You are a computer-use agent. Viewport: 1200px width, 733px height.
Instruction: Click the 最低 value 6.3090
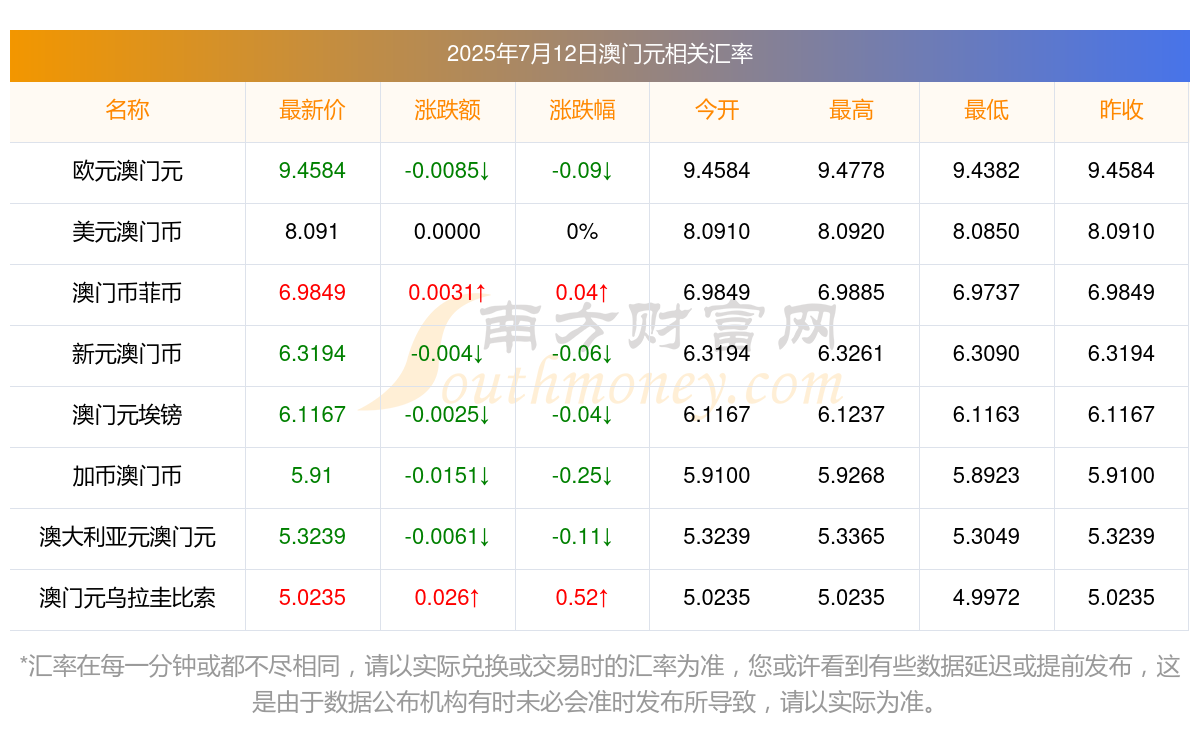click(x=986, y=354)
